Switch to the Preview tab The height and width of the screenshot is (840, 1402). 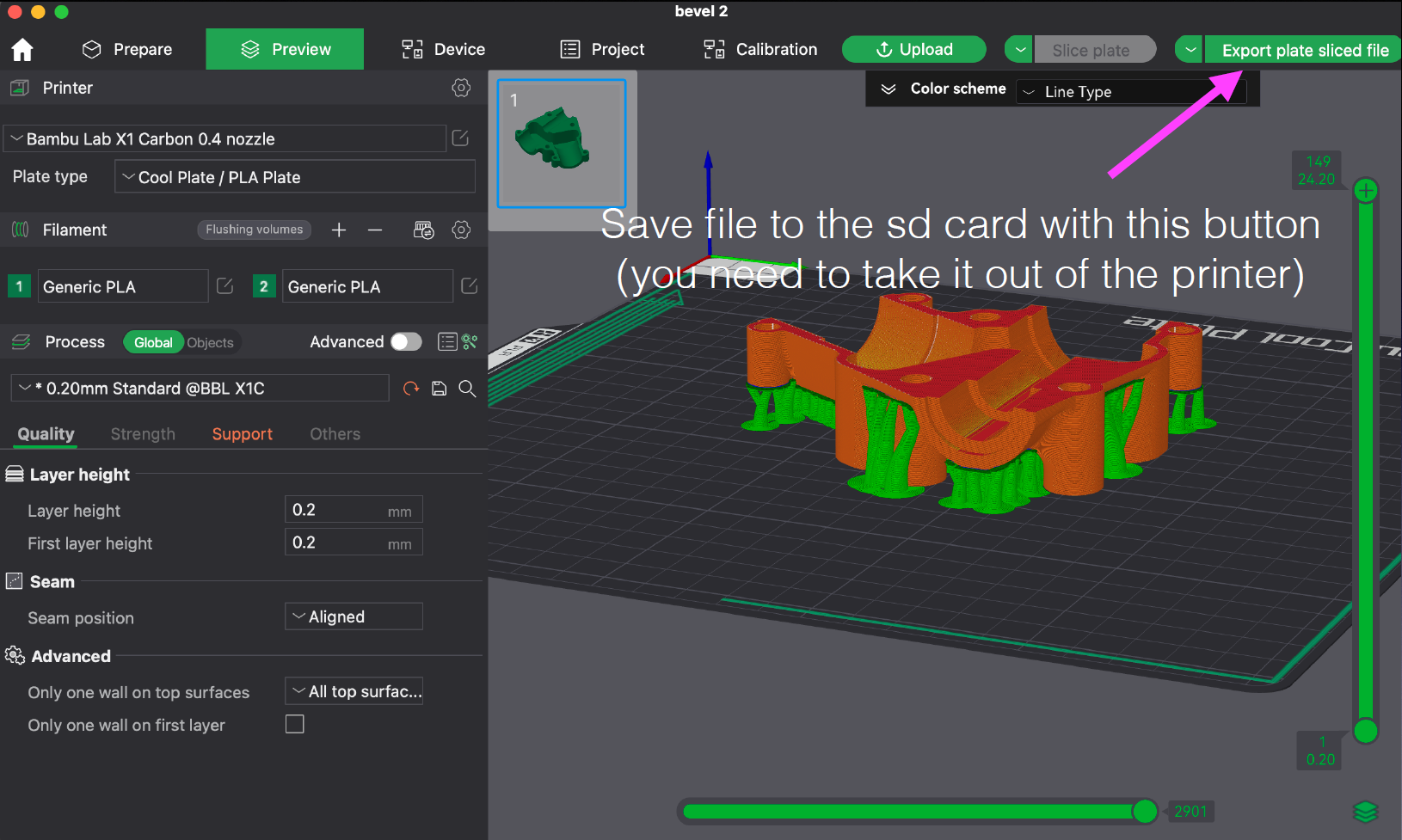pos(285,49)
